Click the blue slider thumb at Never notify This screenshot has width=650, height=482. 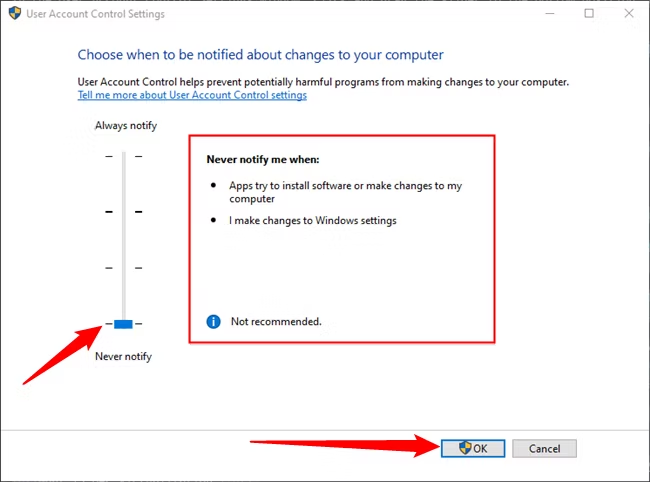(123, 323)
